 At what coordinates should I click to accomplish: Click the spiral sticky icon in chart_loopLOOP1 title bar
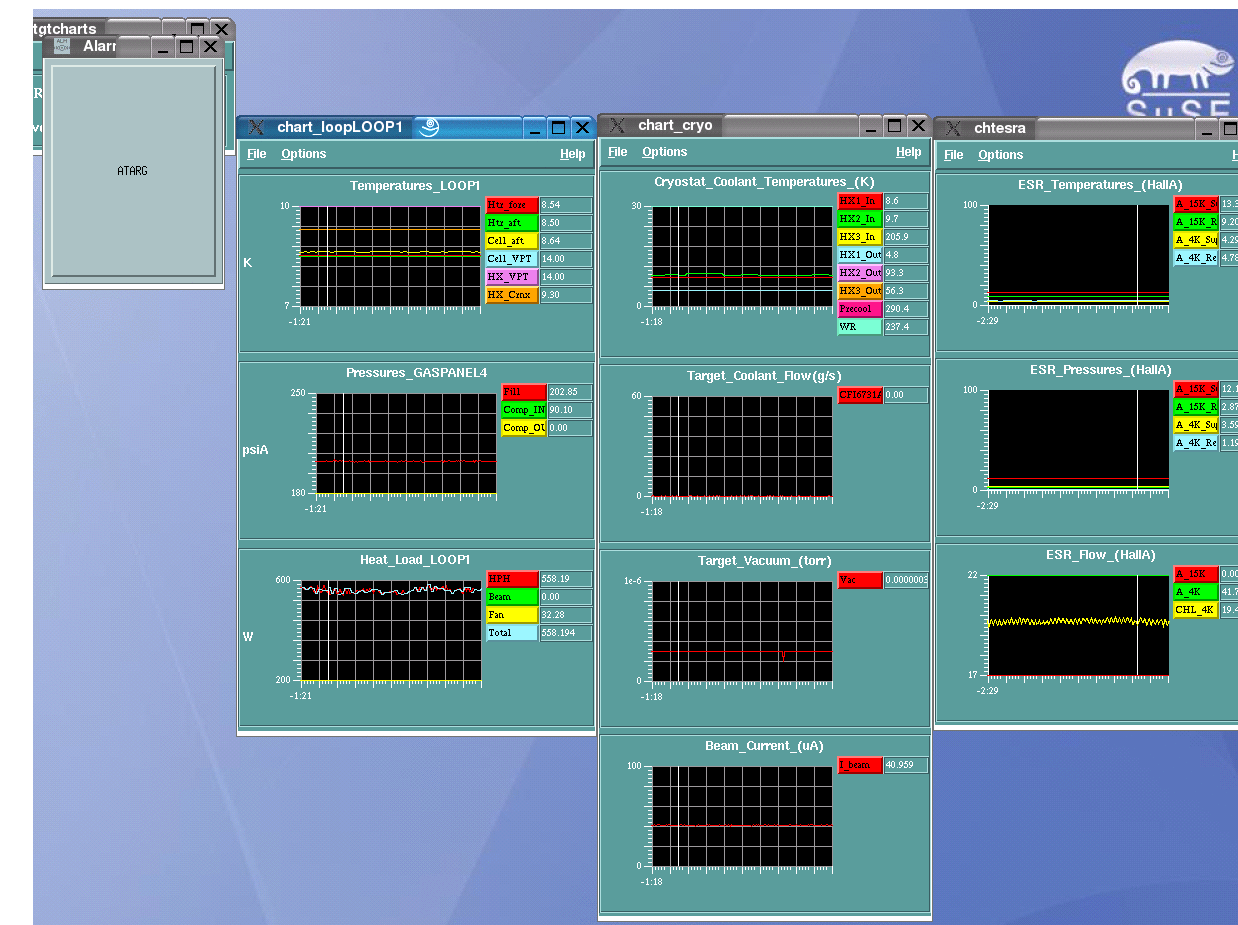(429, 127)
